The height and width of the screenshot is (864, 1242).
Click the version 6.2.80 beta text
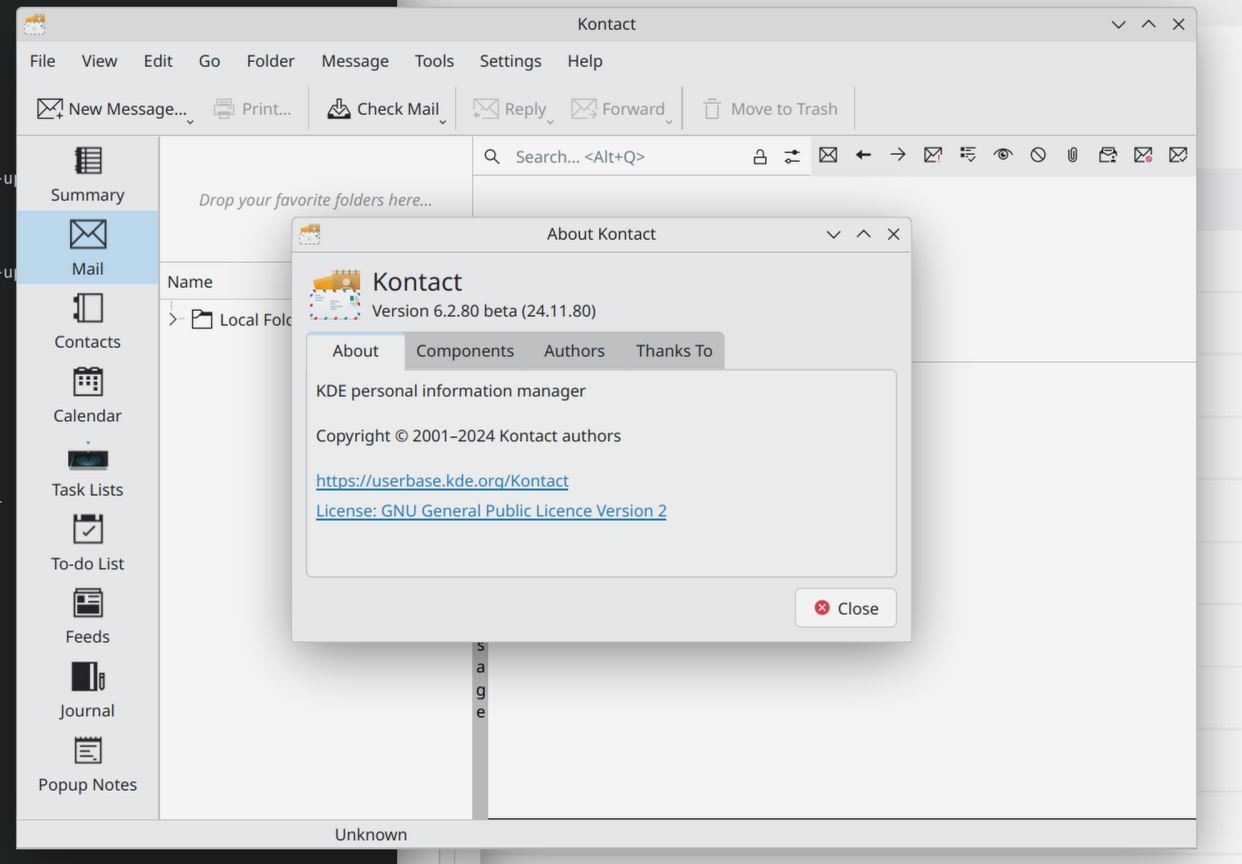coord(484,311)
